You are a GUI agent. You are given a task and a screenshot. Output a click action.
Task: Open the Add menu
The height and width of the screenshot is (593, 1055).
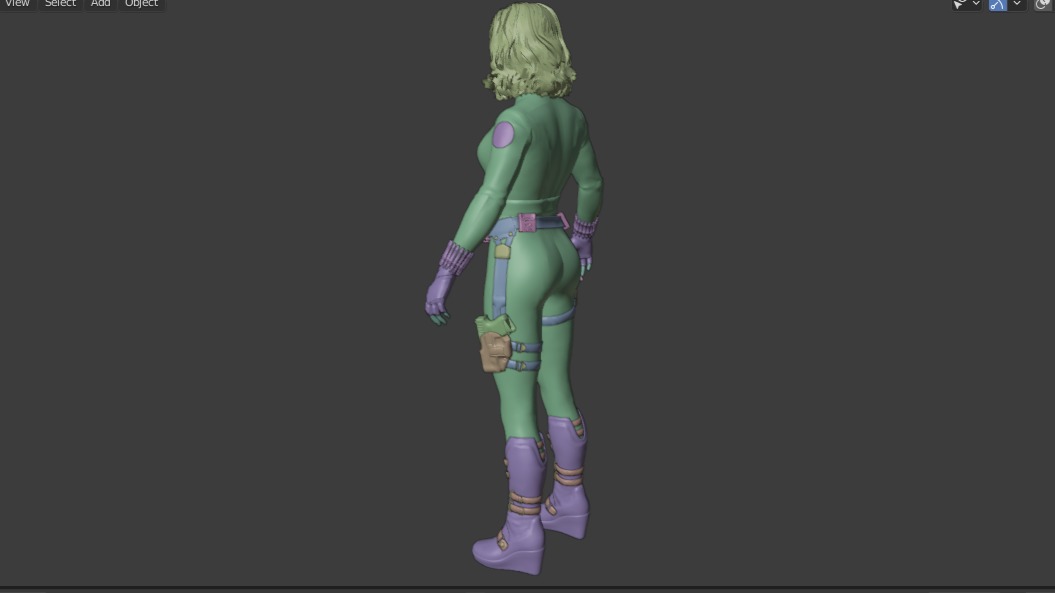[100, 3]
